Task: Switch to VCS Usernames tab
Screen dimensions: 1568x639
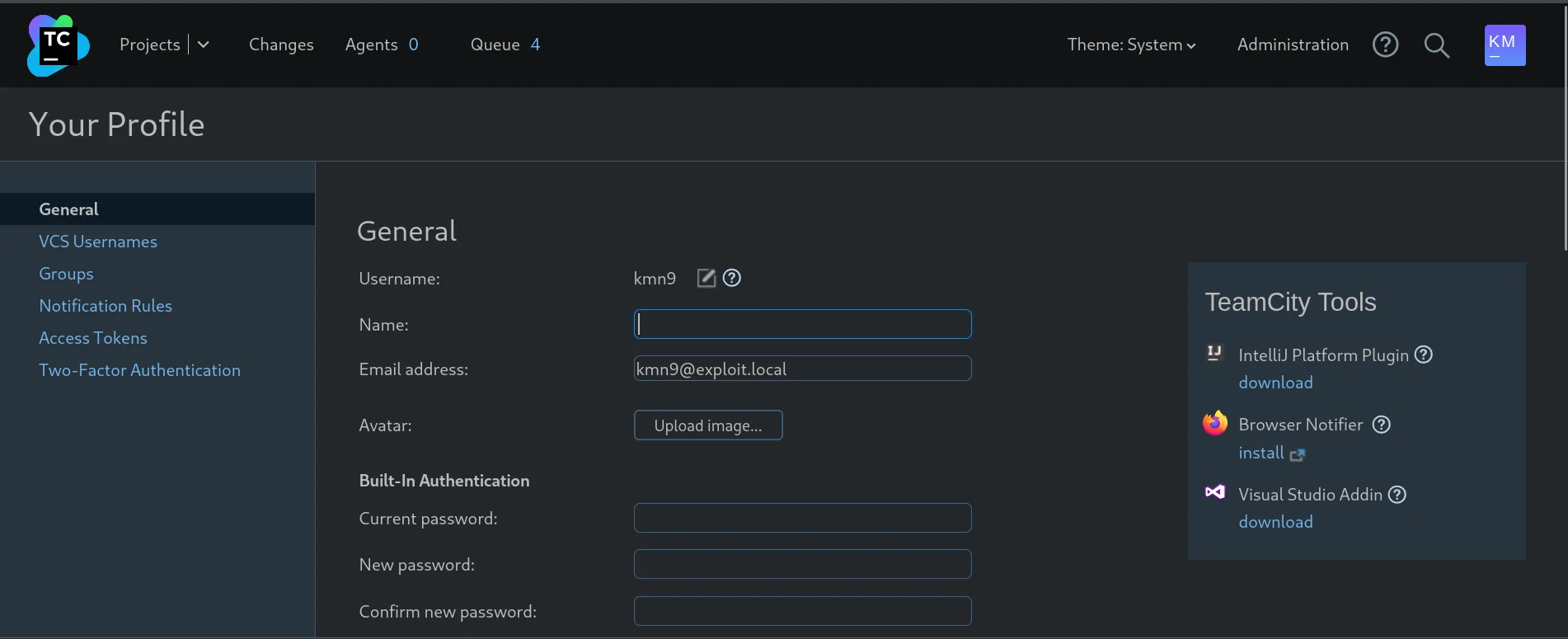Action: coord(98,242)
